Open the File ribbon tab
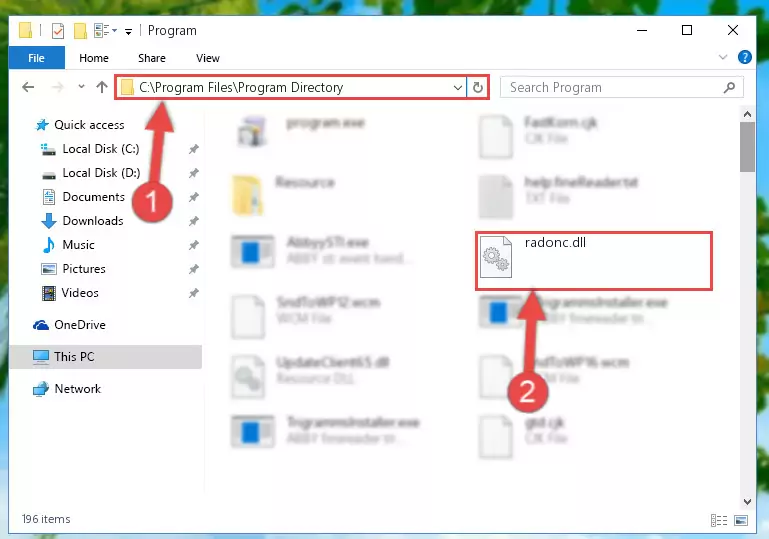Screen dimensions: 769x539 click(x=36, y=58)
